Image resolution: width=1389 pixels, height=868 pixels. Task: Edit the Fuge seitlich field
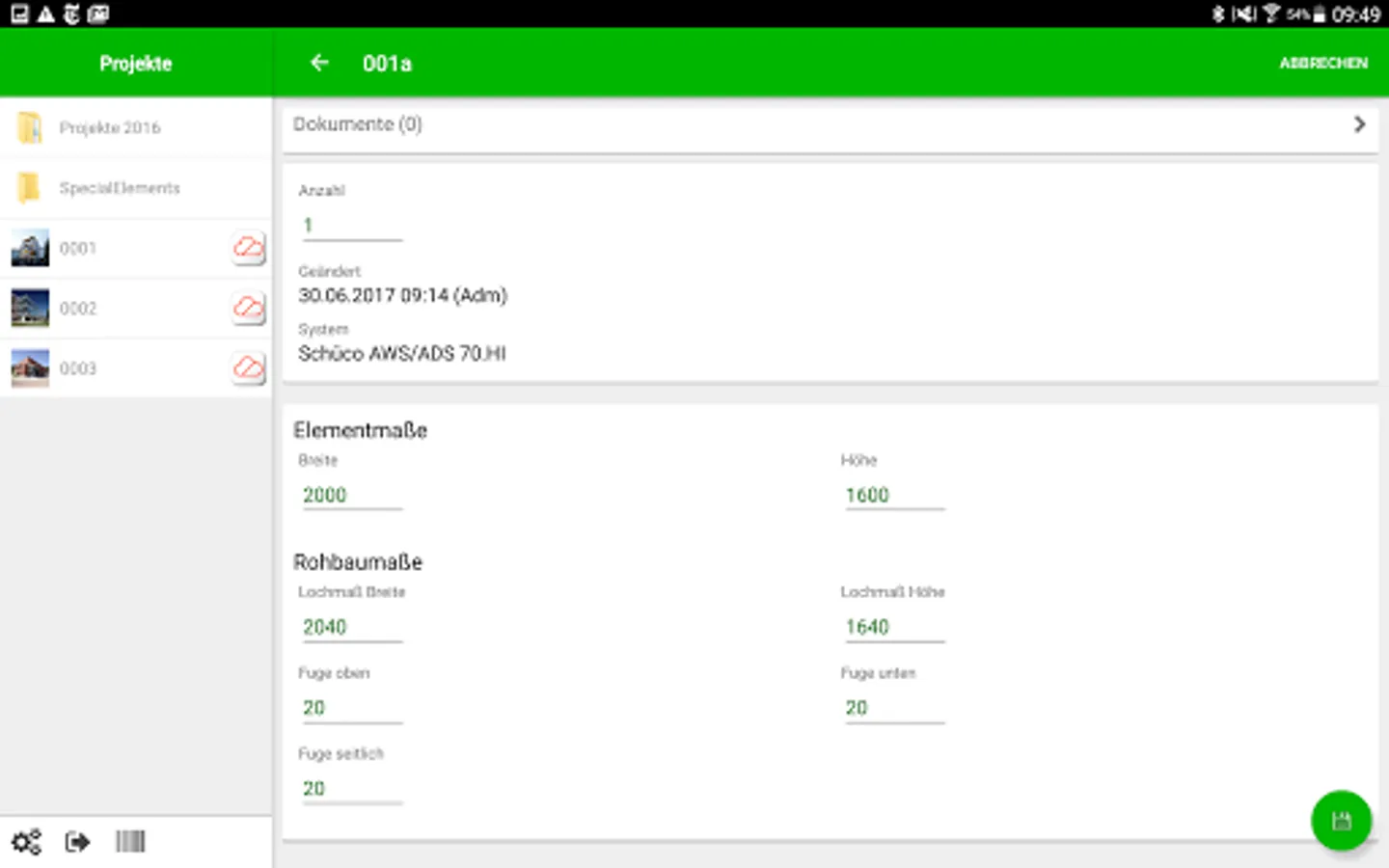click(351, 790)
